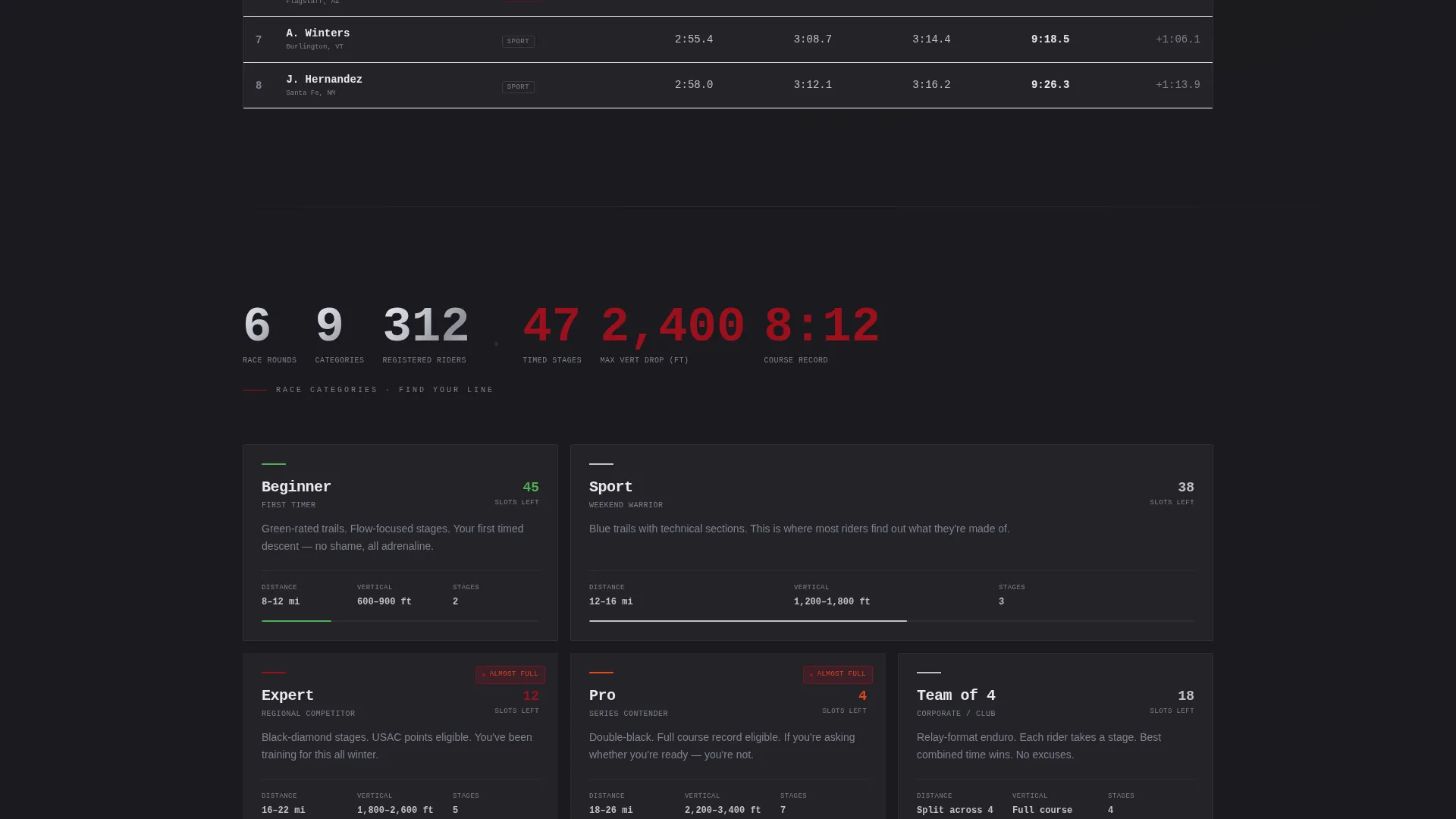Click the 47 timed stages stat

[x=552, y=334]
